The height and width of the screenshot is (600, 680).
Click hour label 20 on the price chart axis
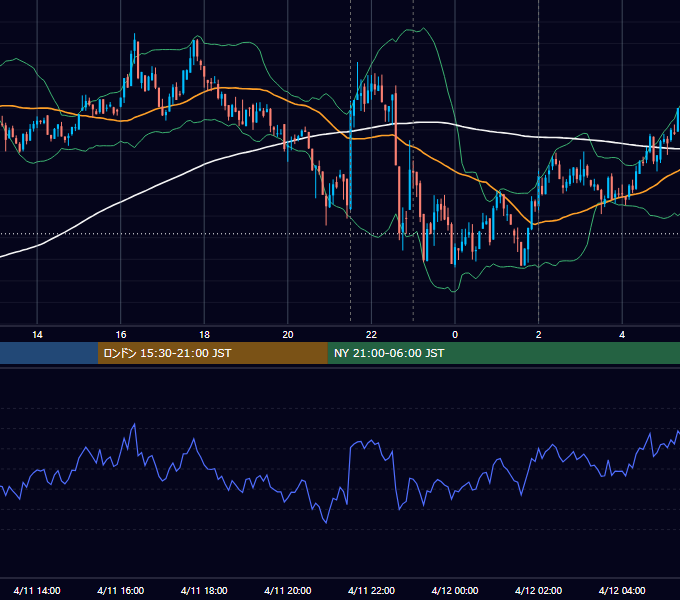pos(288,335)
